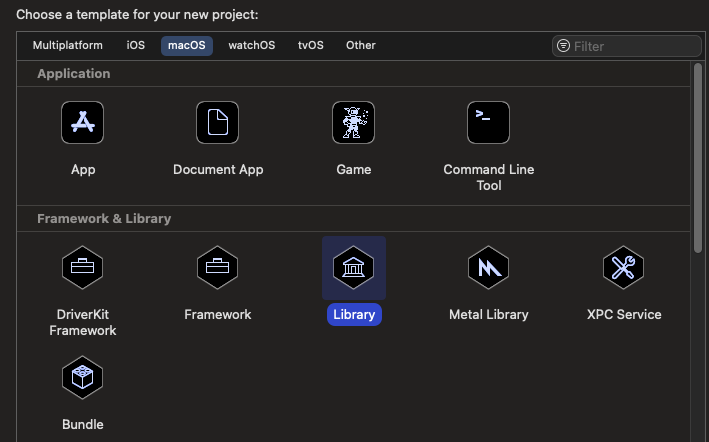Image resolution: width=709 pixels, height=442 pixels.
Task: Select the Framework template icon
Action: tap(218, 267)
